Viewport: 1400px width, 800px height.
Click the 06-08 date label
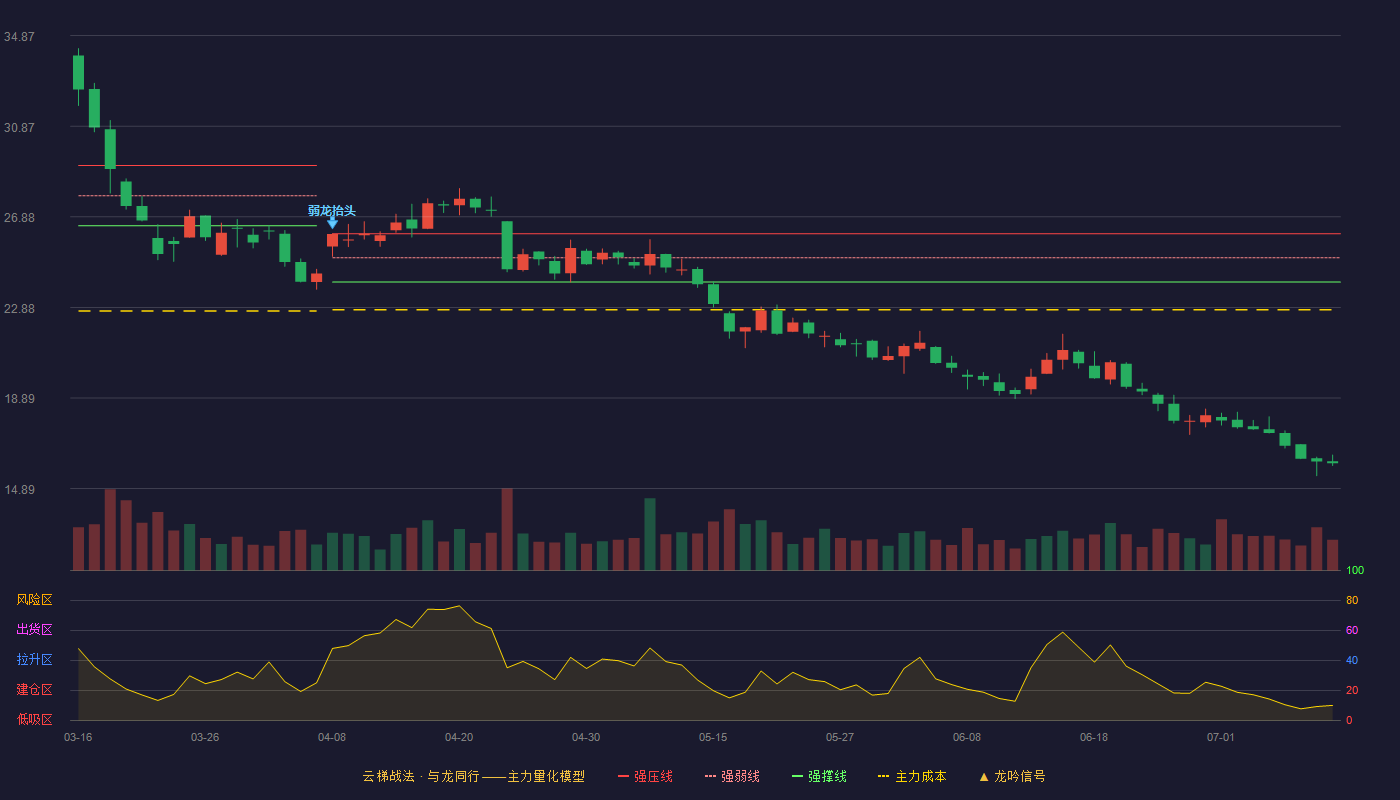[967, 737]
